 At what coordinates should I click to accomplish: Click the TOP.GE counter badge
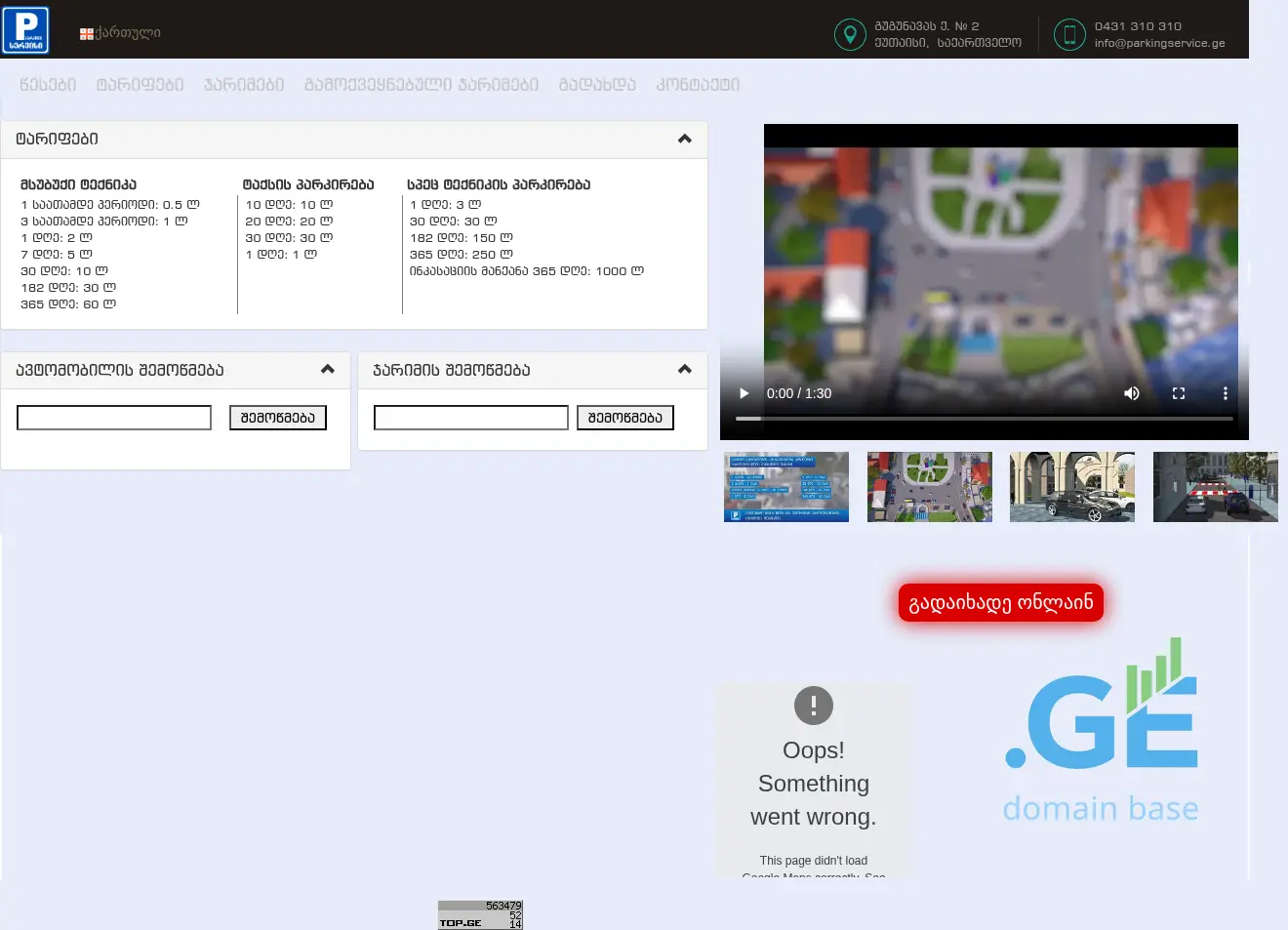pos(480,914)
